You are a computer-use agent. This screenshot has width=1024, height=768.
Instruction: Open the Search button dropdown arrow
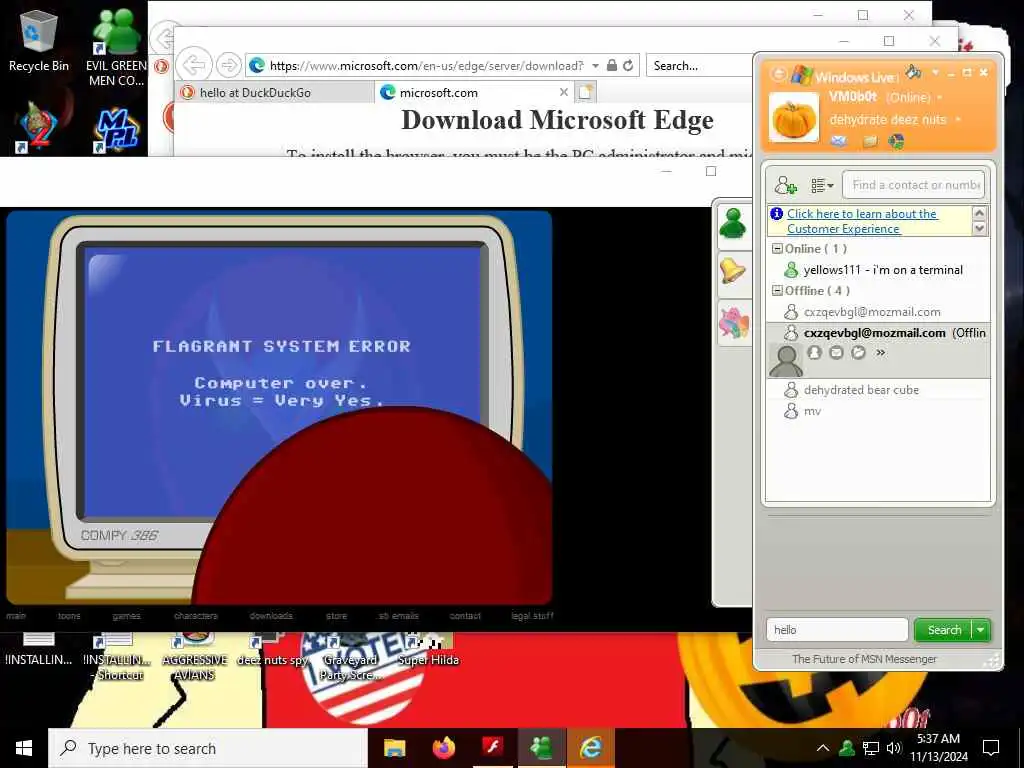(x=981, y=630)
